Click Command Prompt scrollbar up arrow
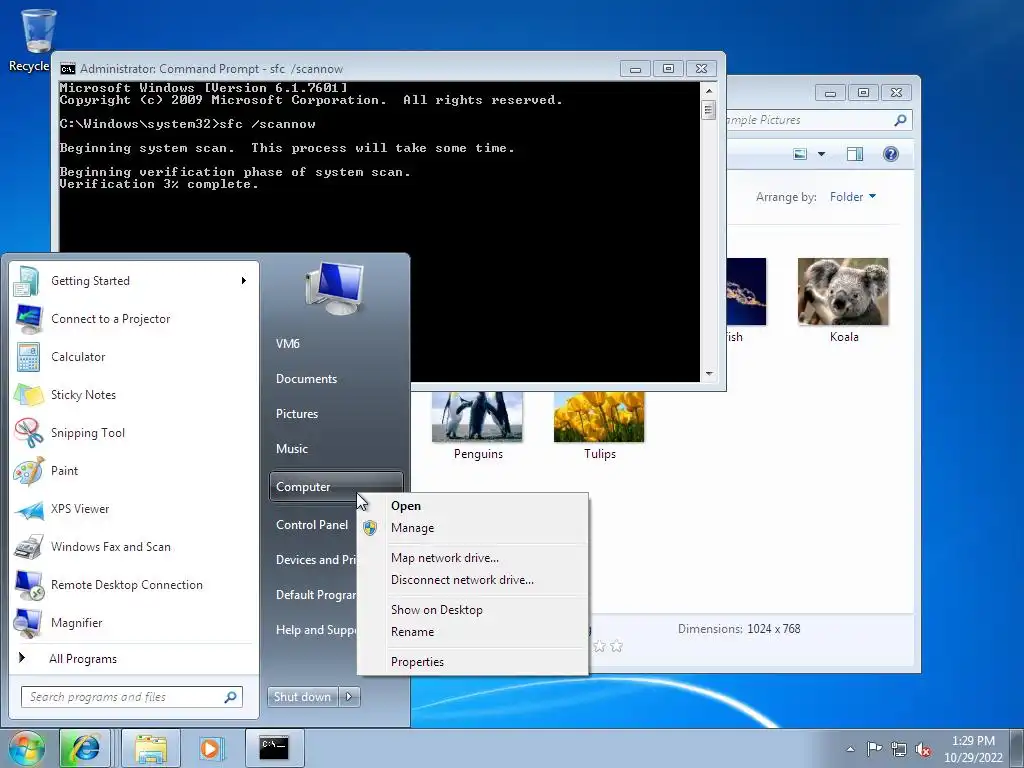 [x=709, y=90]
